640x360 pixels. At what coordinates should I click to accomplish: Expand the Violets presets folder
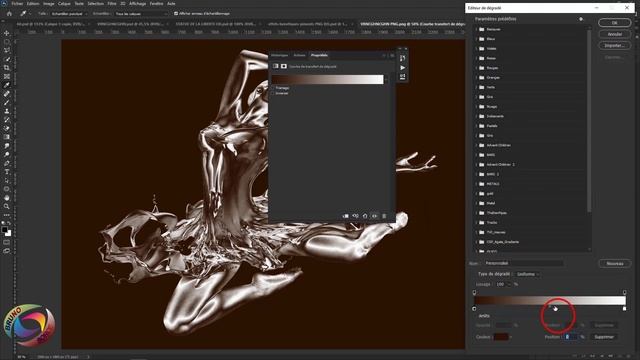point(477,49)
